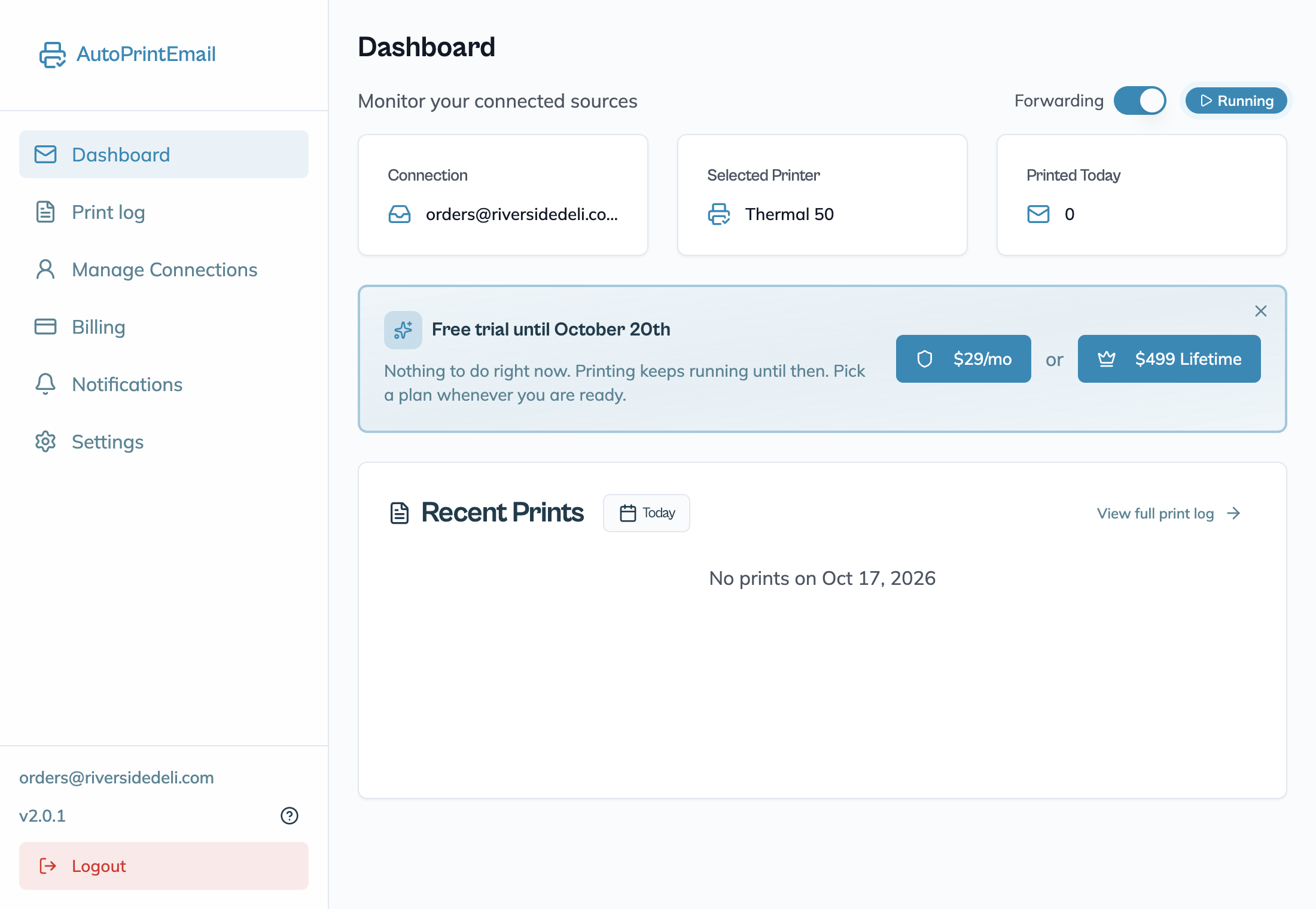The image size is (1316, 909).
Task: Click the Free trial until October 20th heading
Action: [x=551, y=330]
